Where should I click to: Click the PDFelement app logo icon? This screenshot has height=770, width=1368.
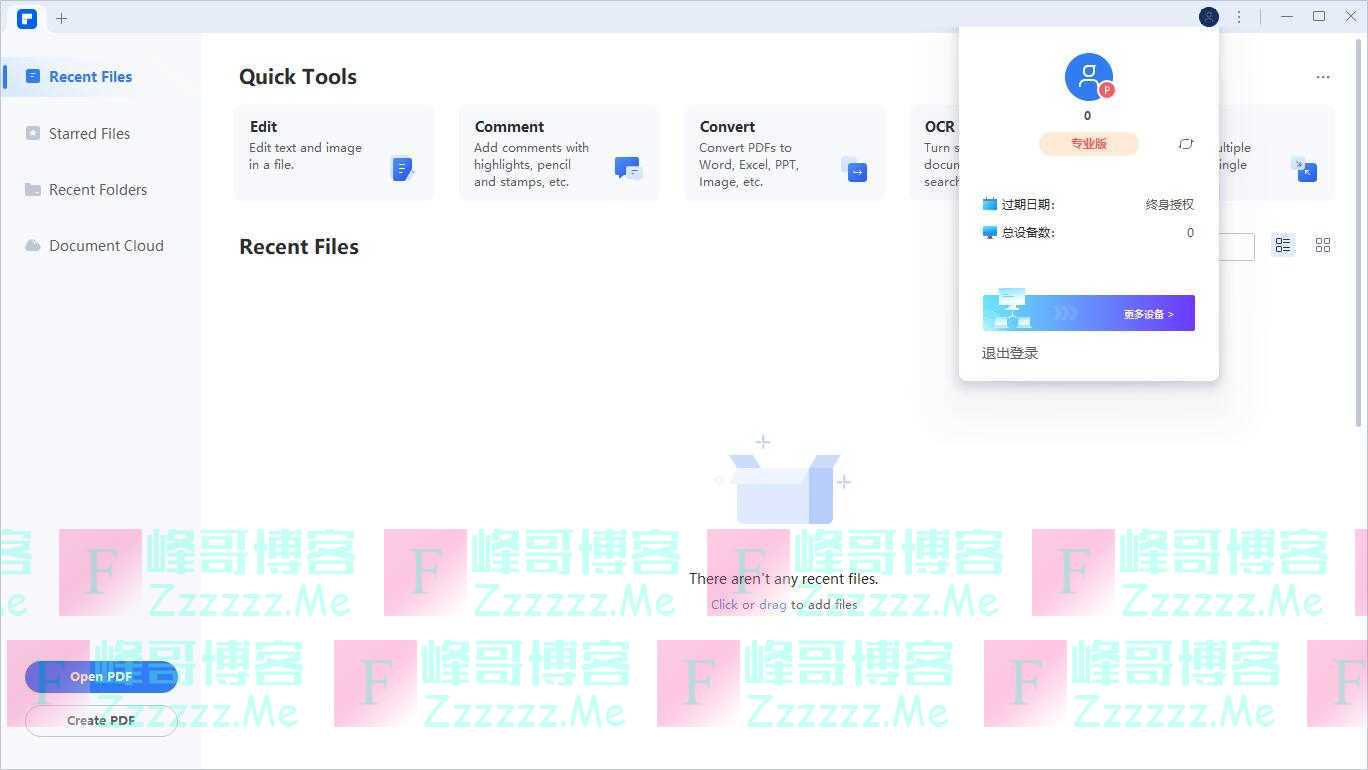tap(27, 18)
